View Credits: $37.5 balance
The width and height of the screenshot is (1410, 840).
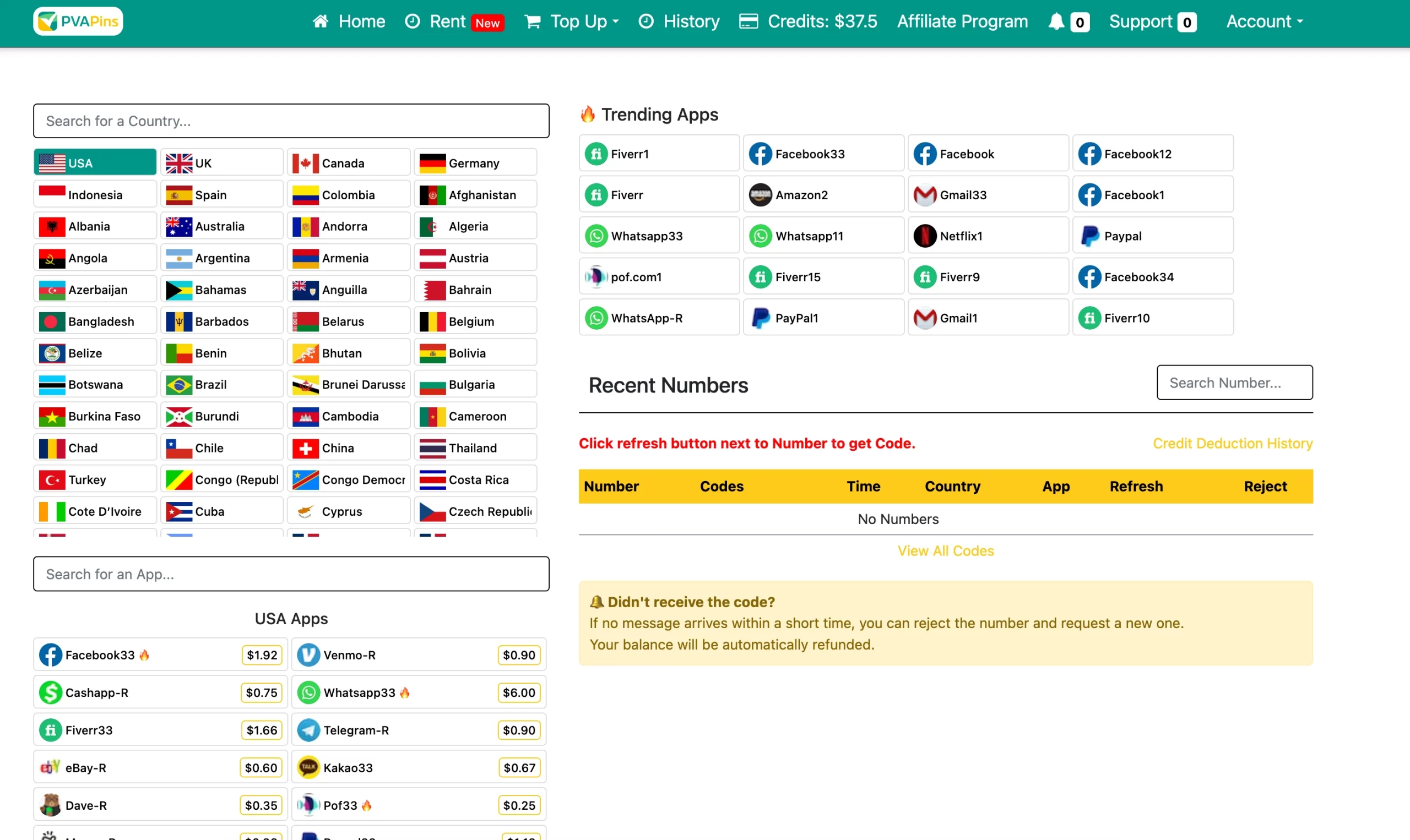808,21
